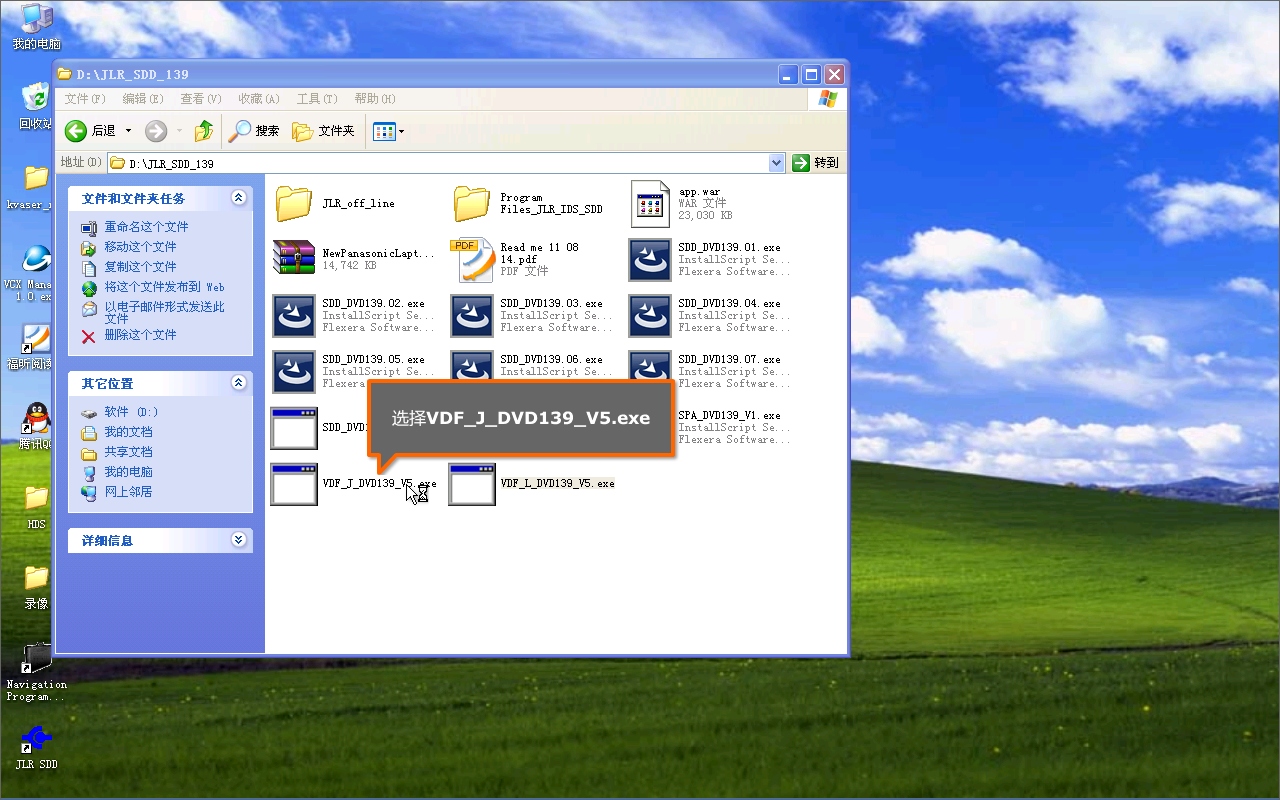
Task: Select the VDF_J_DVD139_V5.exe file icon
Action: pos(294,484)
